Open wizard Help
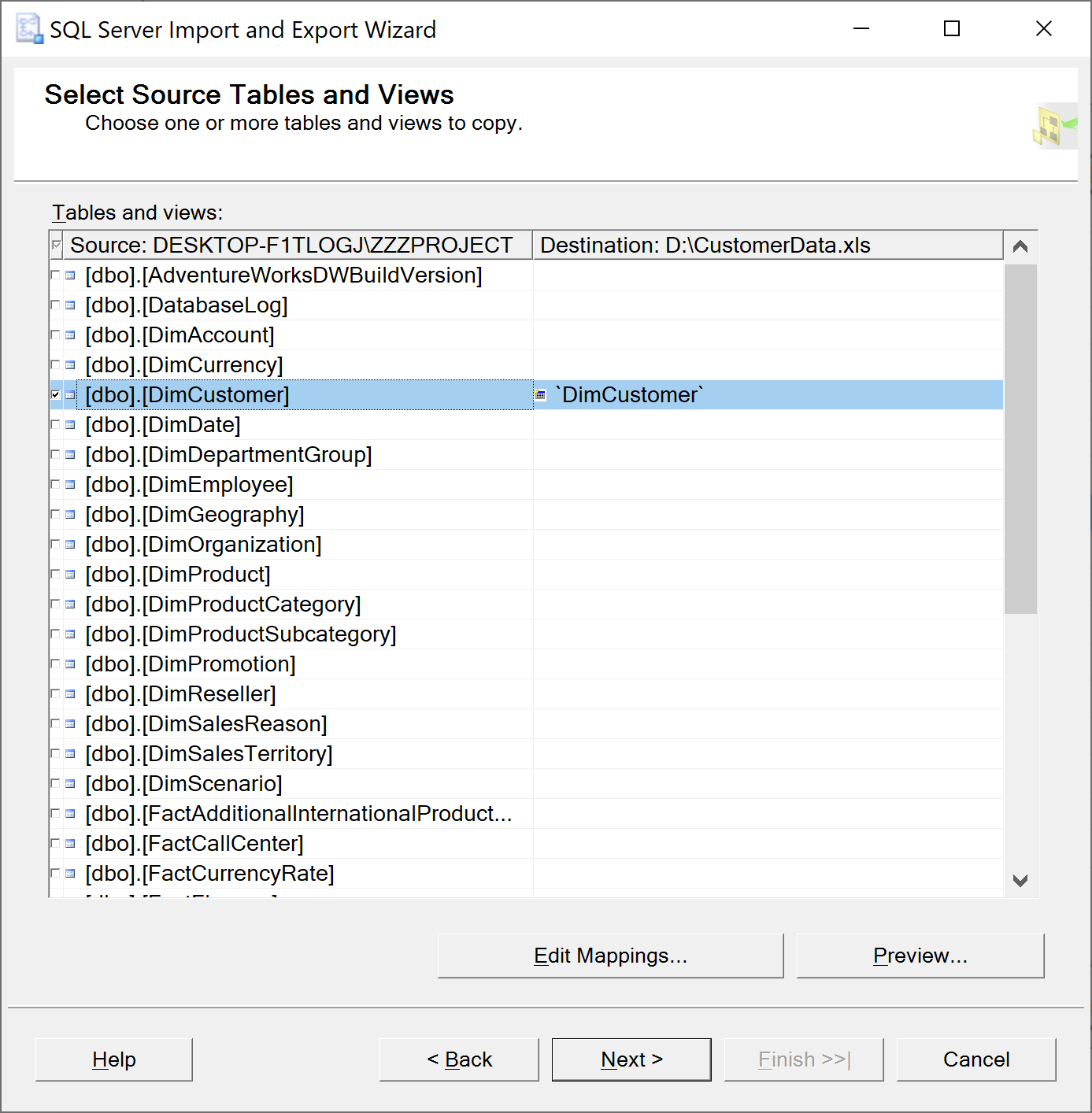 (x=114, y=1059)
